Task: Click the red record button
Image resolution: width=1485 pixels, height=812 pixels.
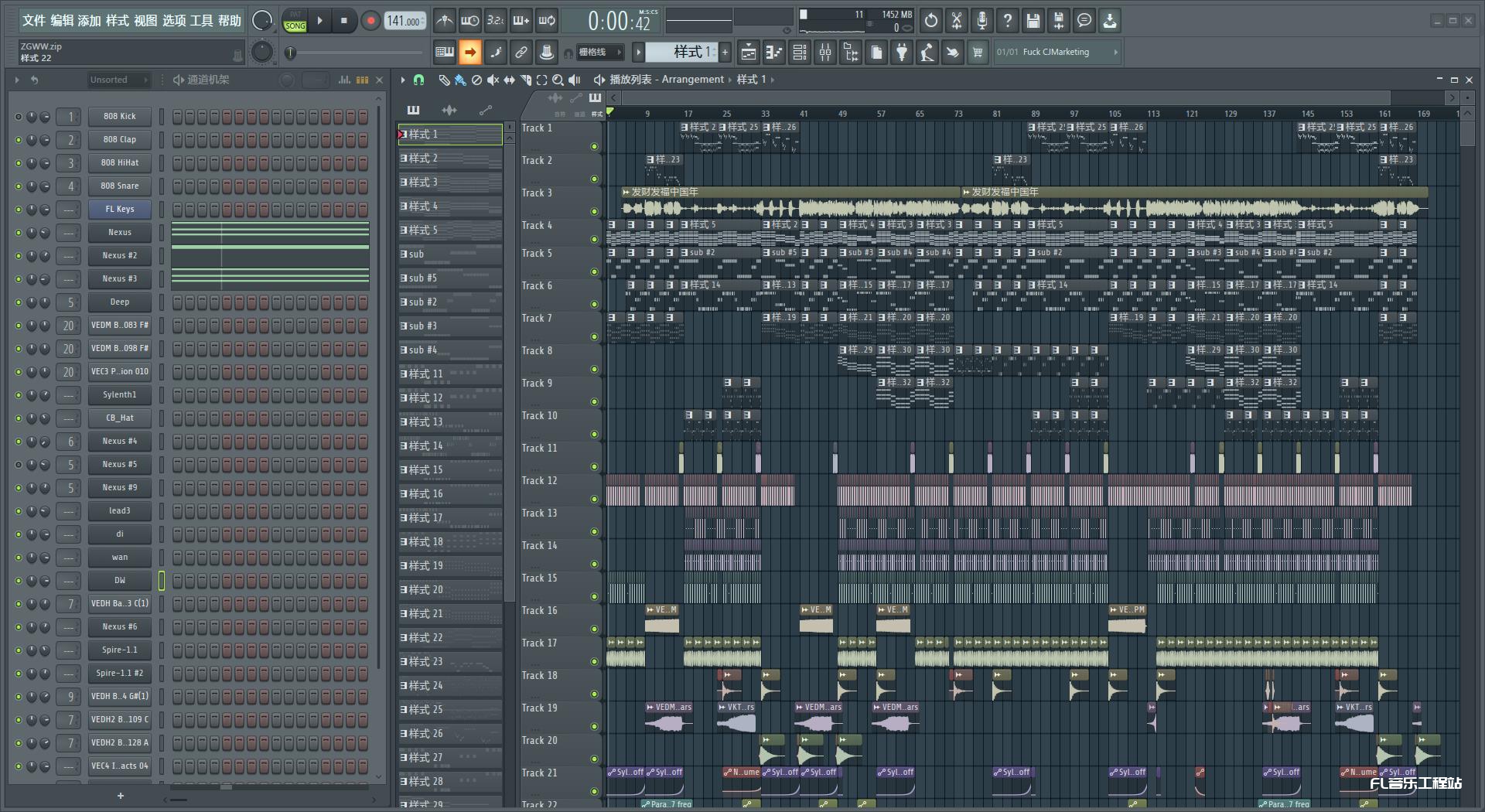Action: coord(370,21)
